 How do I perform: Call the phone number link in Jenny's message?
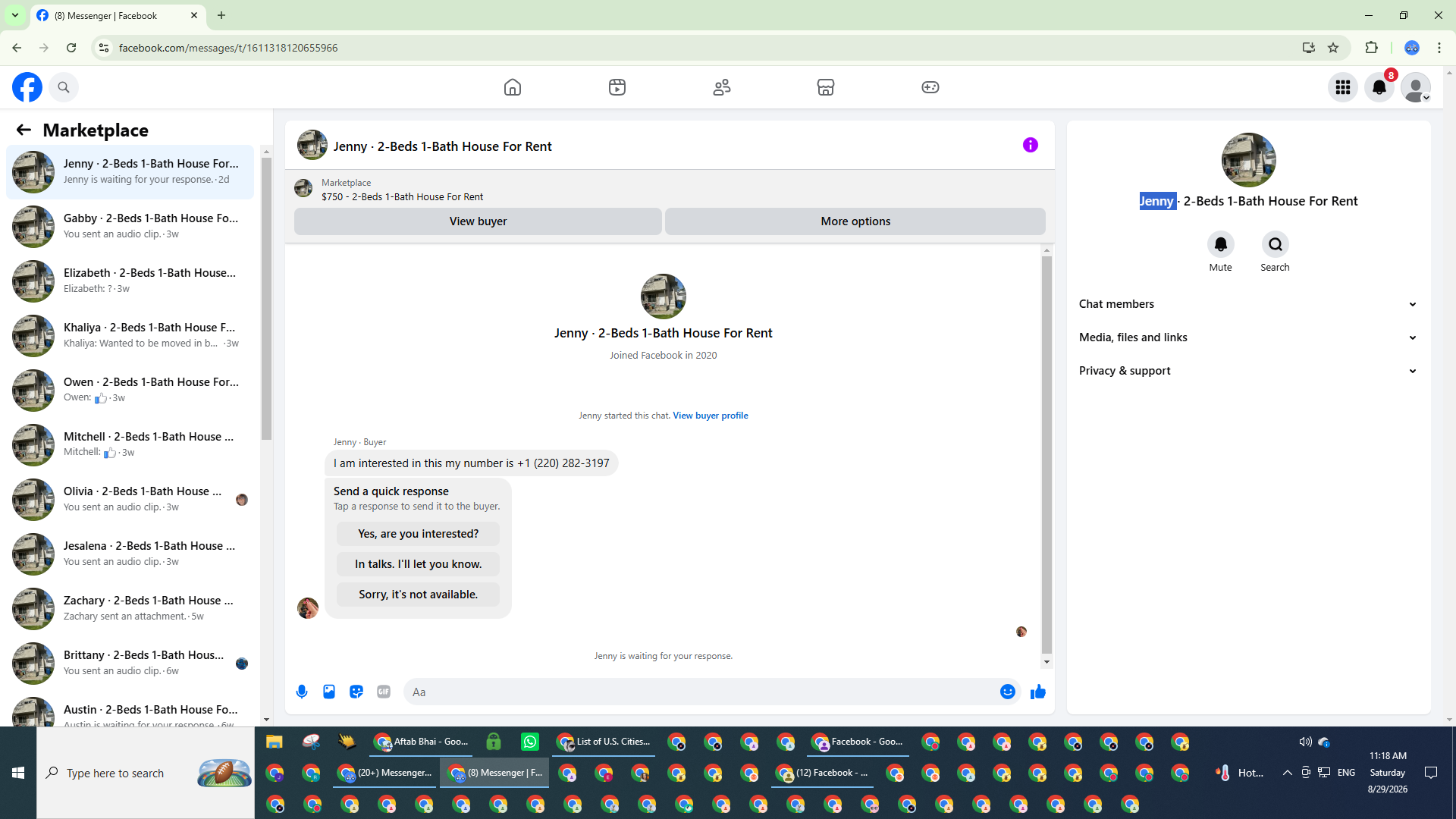coord(563,463)
